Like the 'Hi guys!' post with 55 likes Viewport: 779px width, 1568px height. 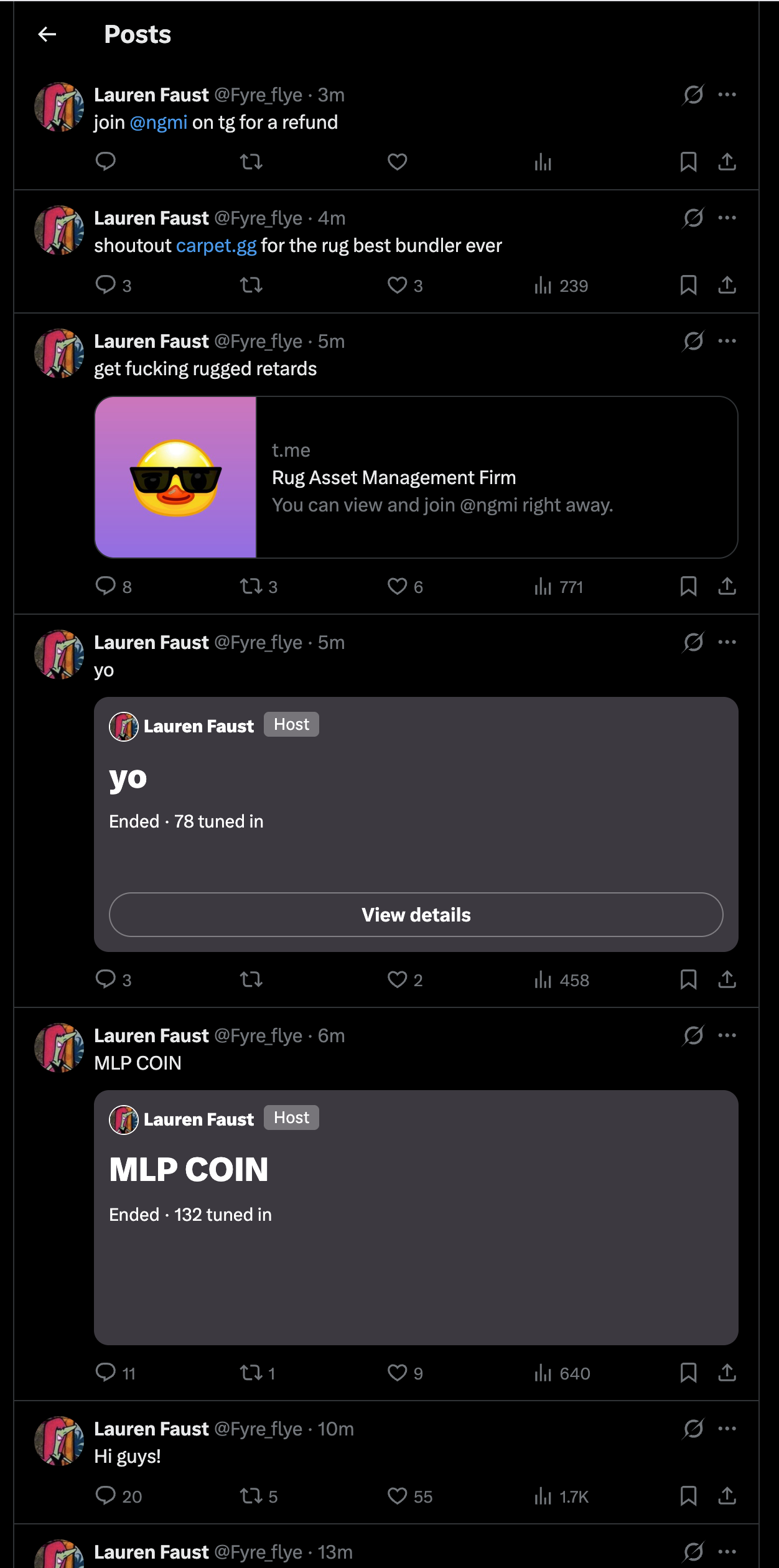[x=409, y=1496]
